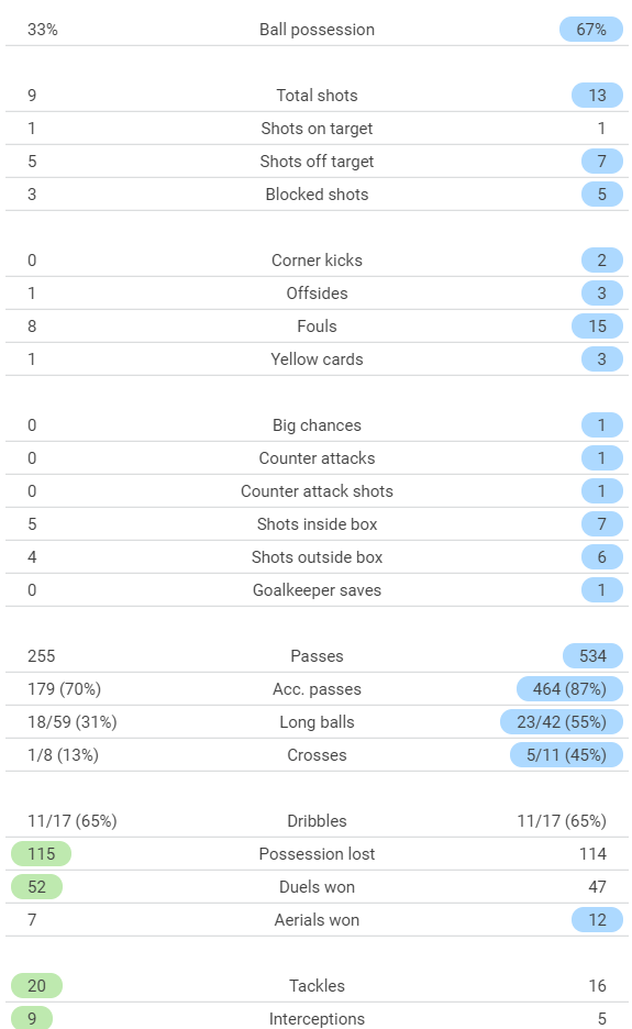Click the Shots on target label

coord(317,128)
